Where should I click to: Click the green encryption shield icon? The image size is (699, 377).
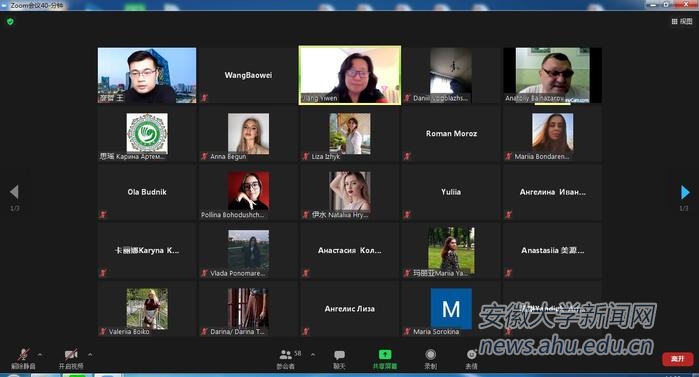[10, 21]
